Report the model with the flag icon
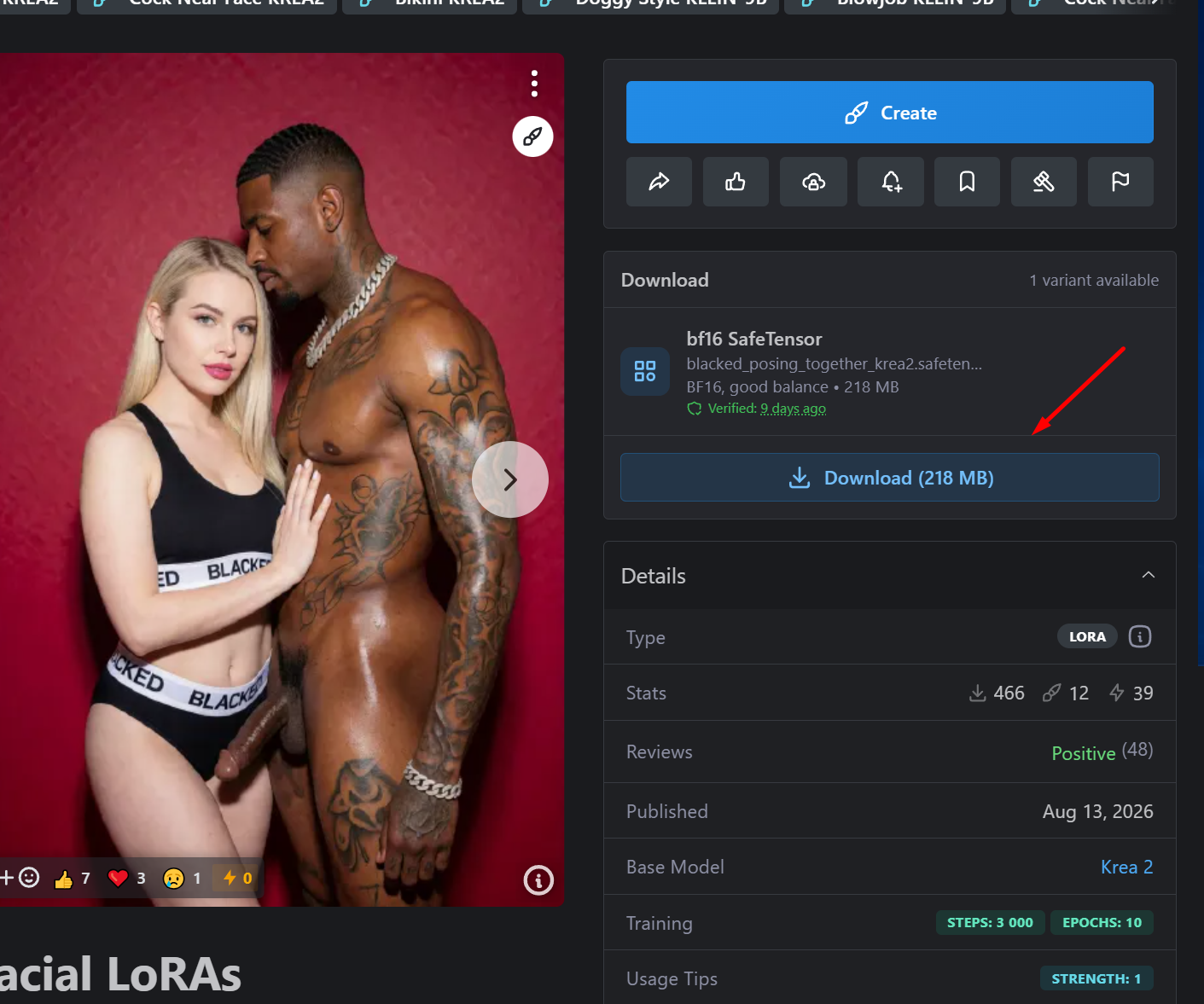 [x=1120, y=182]
